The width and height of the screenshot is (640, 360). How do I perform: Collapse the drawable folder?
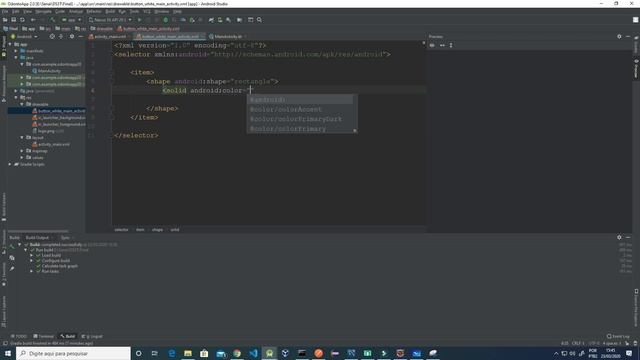[x=22, y=104]
